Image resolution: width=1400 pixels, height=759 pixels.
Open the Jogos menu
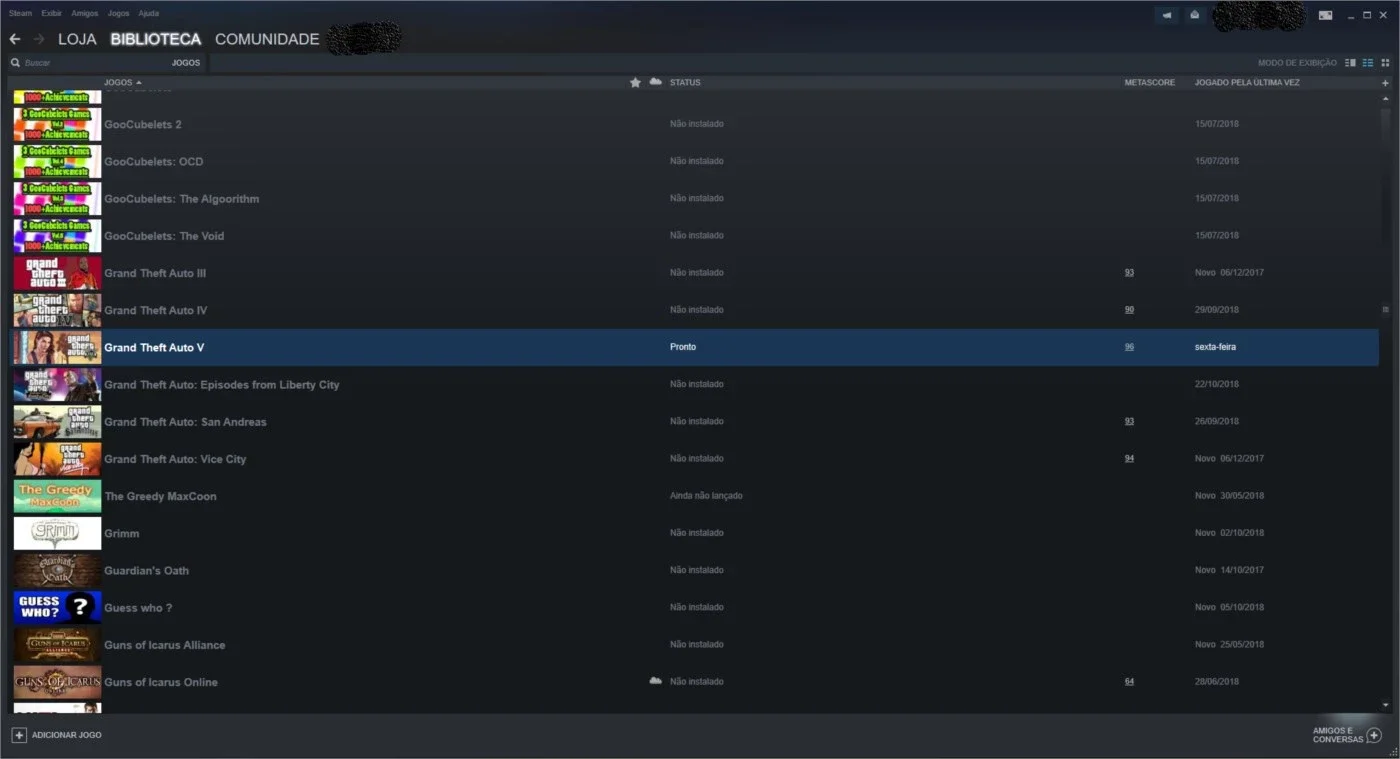118,14
